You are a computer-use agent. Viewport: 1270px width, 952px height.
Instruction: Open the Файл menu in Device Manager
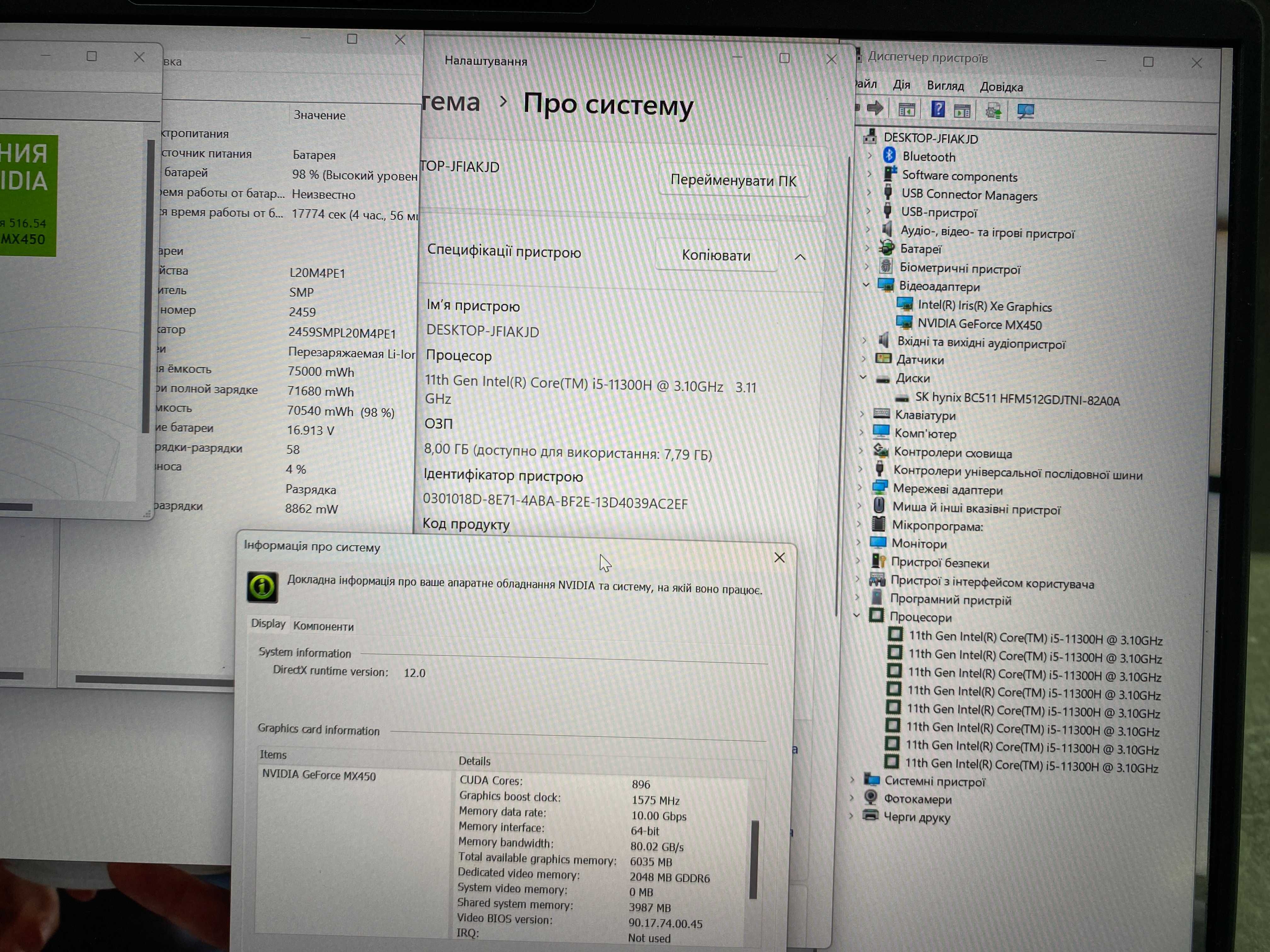click(866, 84)
